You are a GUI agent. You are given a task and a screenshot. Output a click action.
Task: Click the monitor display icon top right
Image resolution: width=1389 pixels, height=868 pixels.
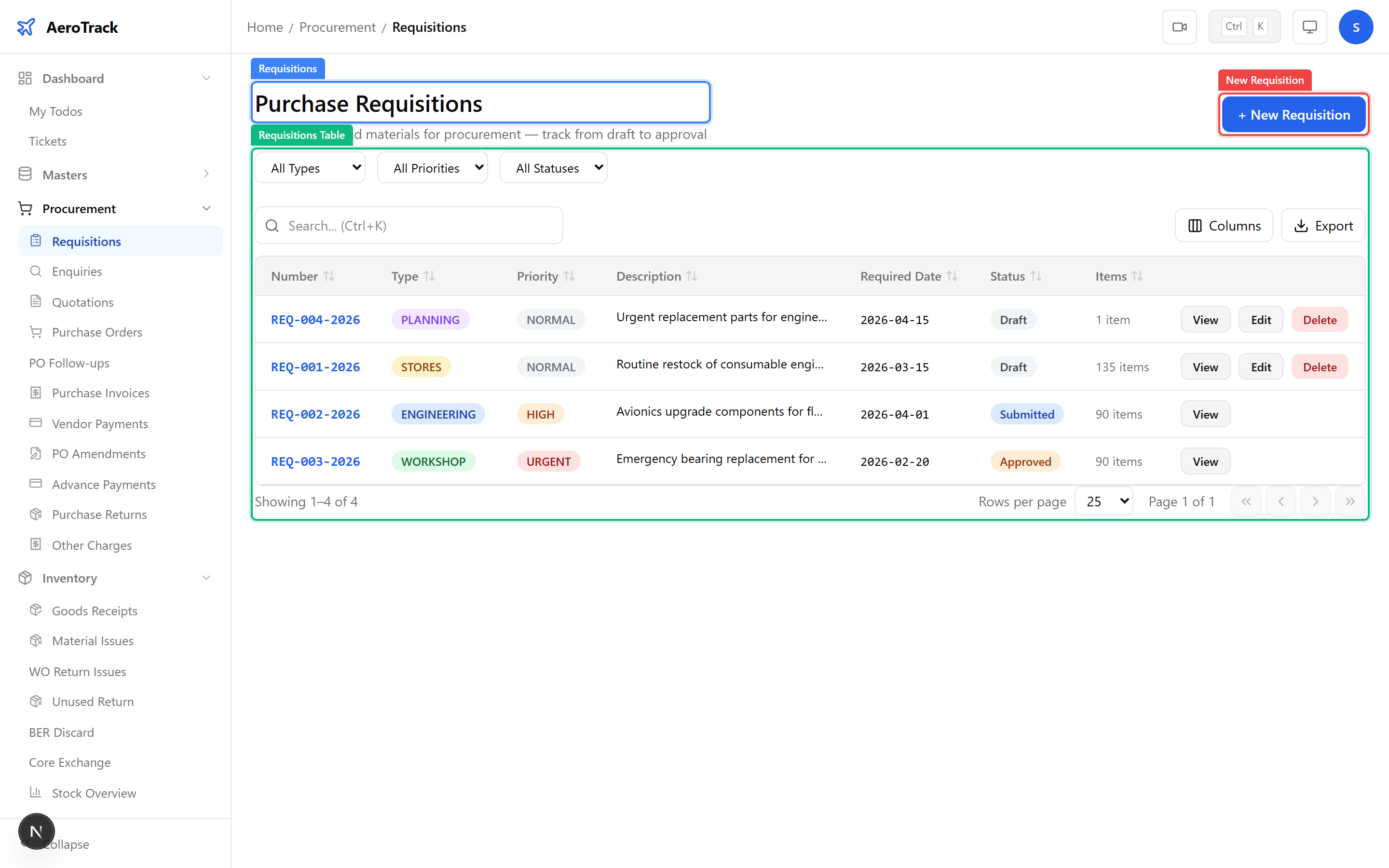(1308, 27)
